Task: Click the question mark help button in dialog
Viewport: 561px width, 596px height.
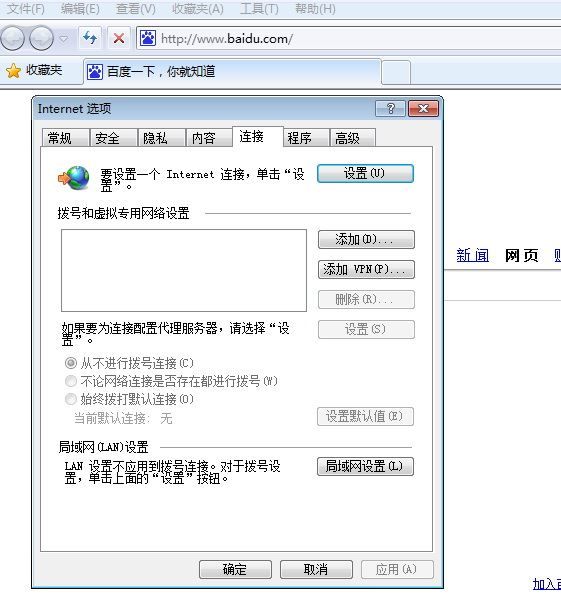Action: coord(390,109)
